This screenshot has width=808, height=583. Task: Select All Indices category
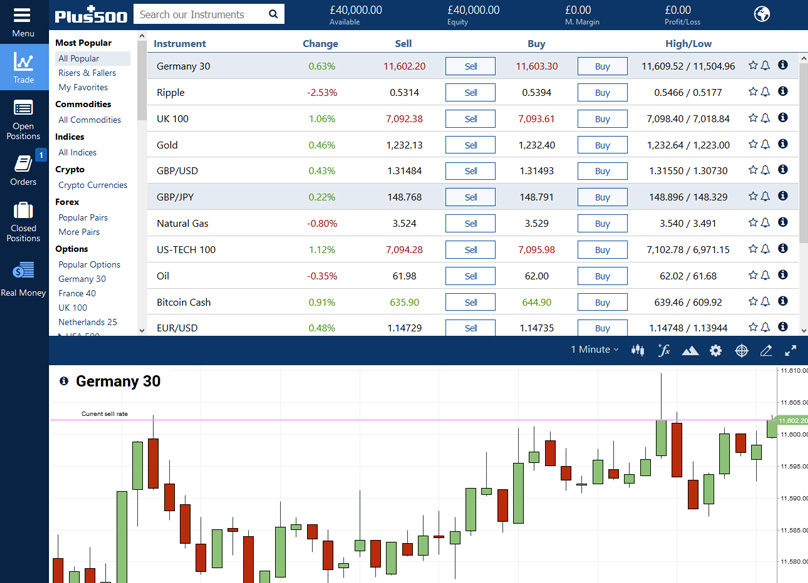tap(77, 152)
